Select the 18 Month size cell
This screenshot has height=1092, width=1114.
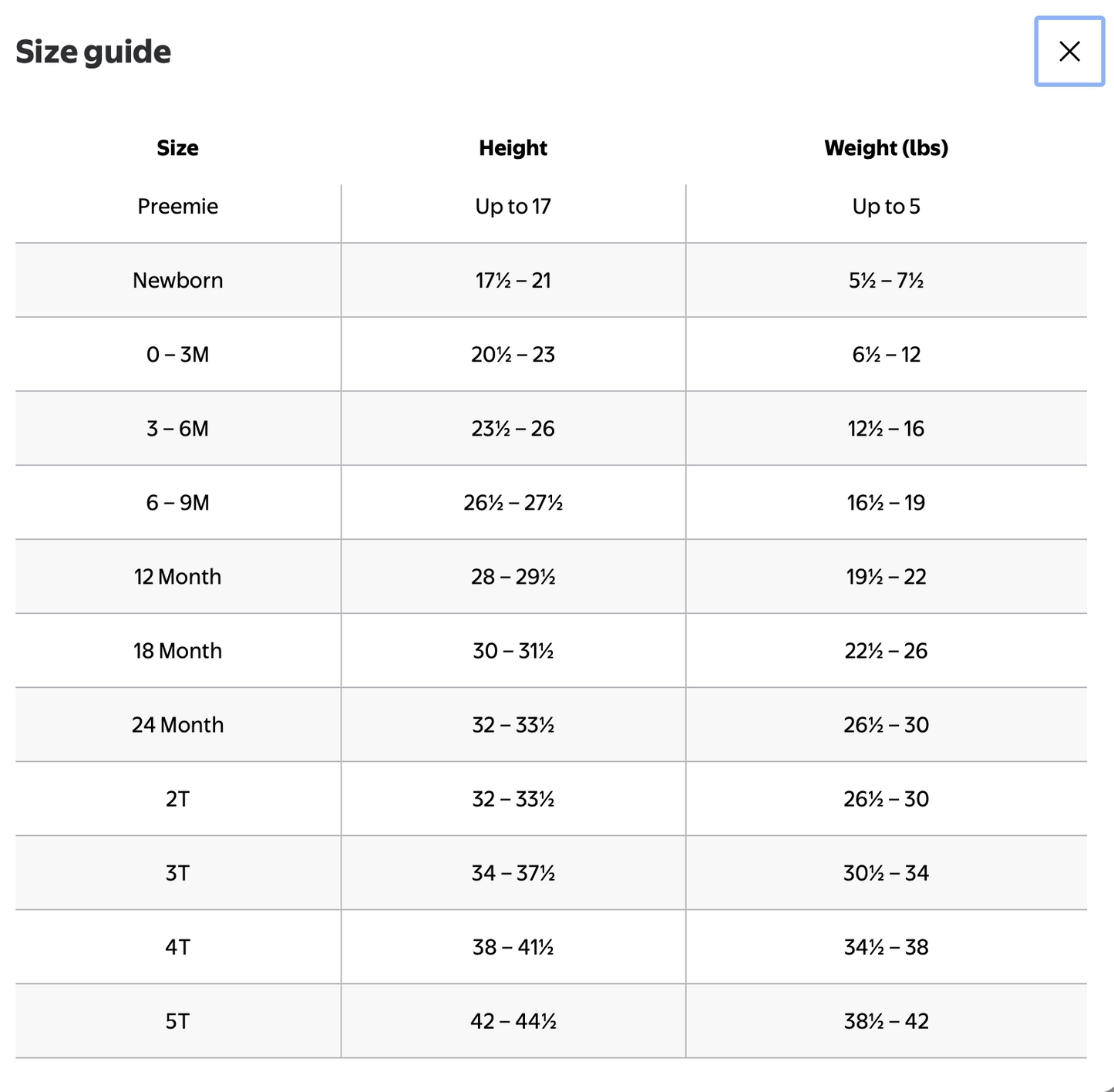[x=178, y=650]
